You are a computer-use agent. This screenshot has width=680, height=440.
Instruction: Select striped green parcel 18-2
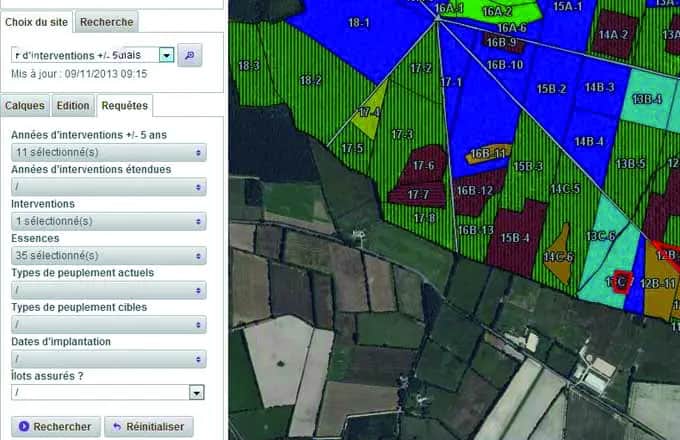[310, 80]
